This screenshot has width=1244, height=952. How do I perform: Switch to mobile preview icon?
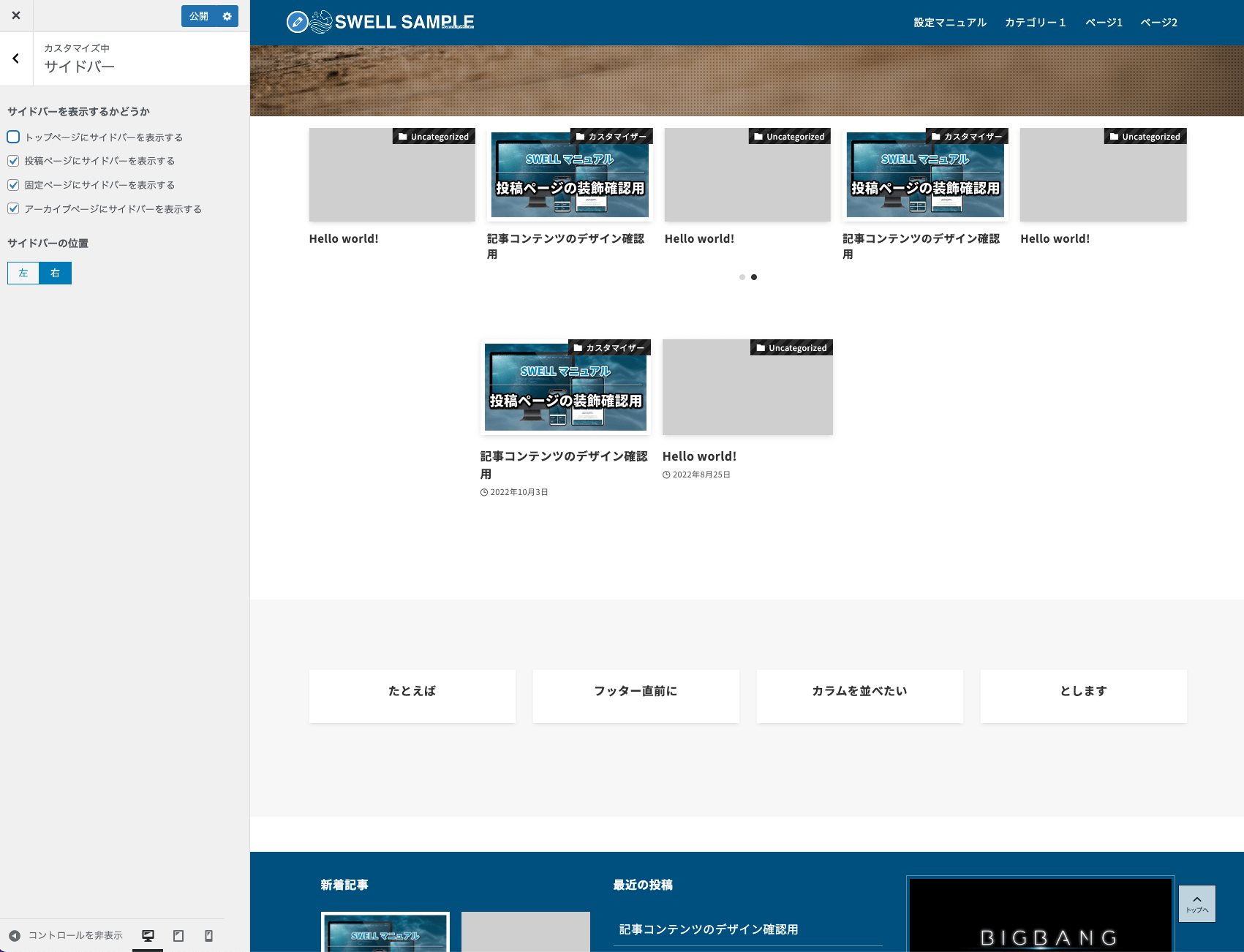(x=208, y=935)
